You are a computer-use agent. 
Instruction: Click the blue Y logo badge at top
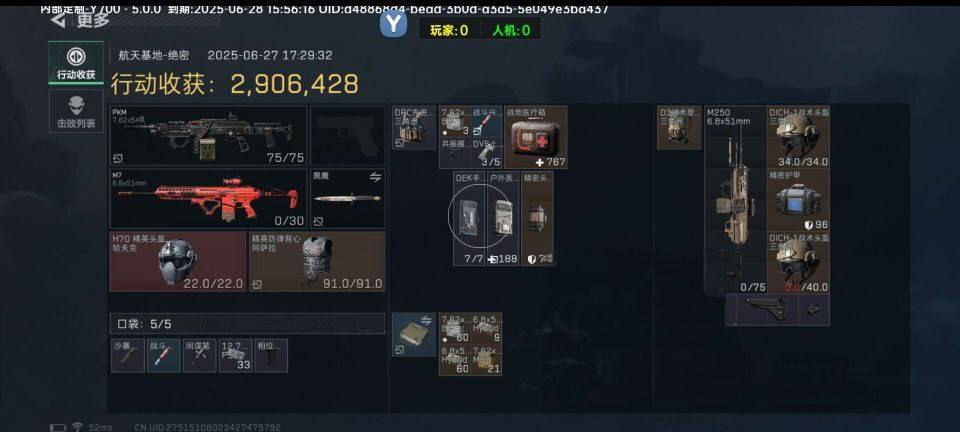coord(393,23)
